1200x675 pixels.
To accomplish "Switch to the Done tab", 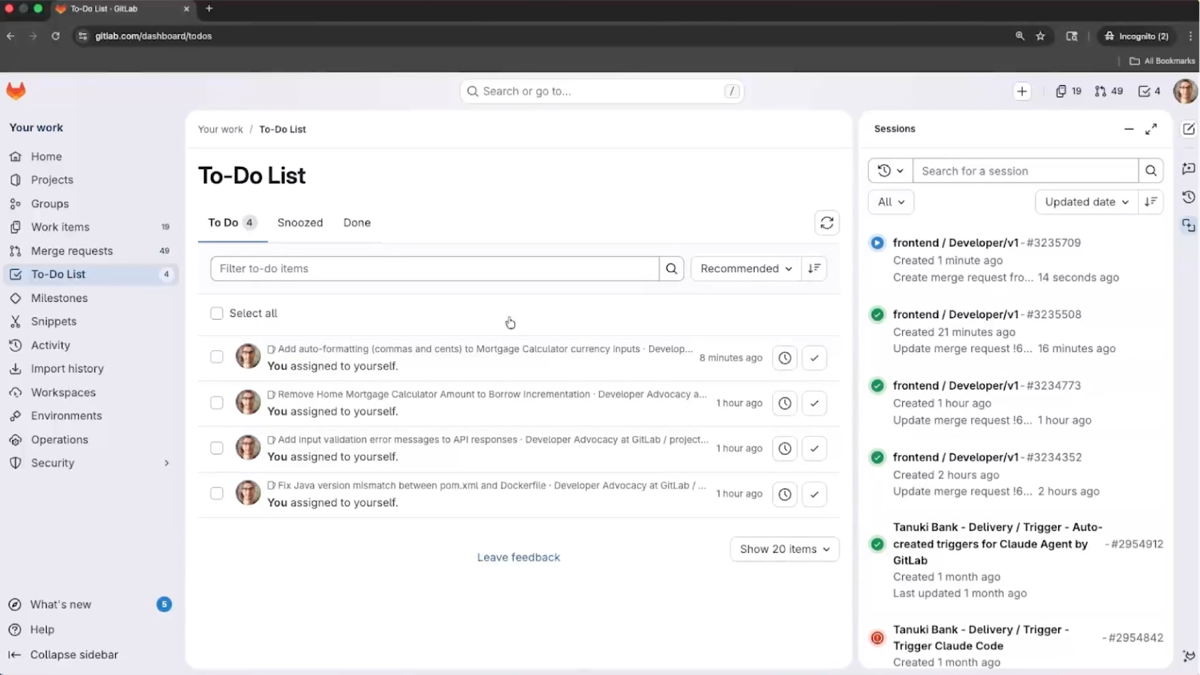I will pos(357,223).
